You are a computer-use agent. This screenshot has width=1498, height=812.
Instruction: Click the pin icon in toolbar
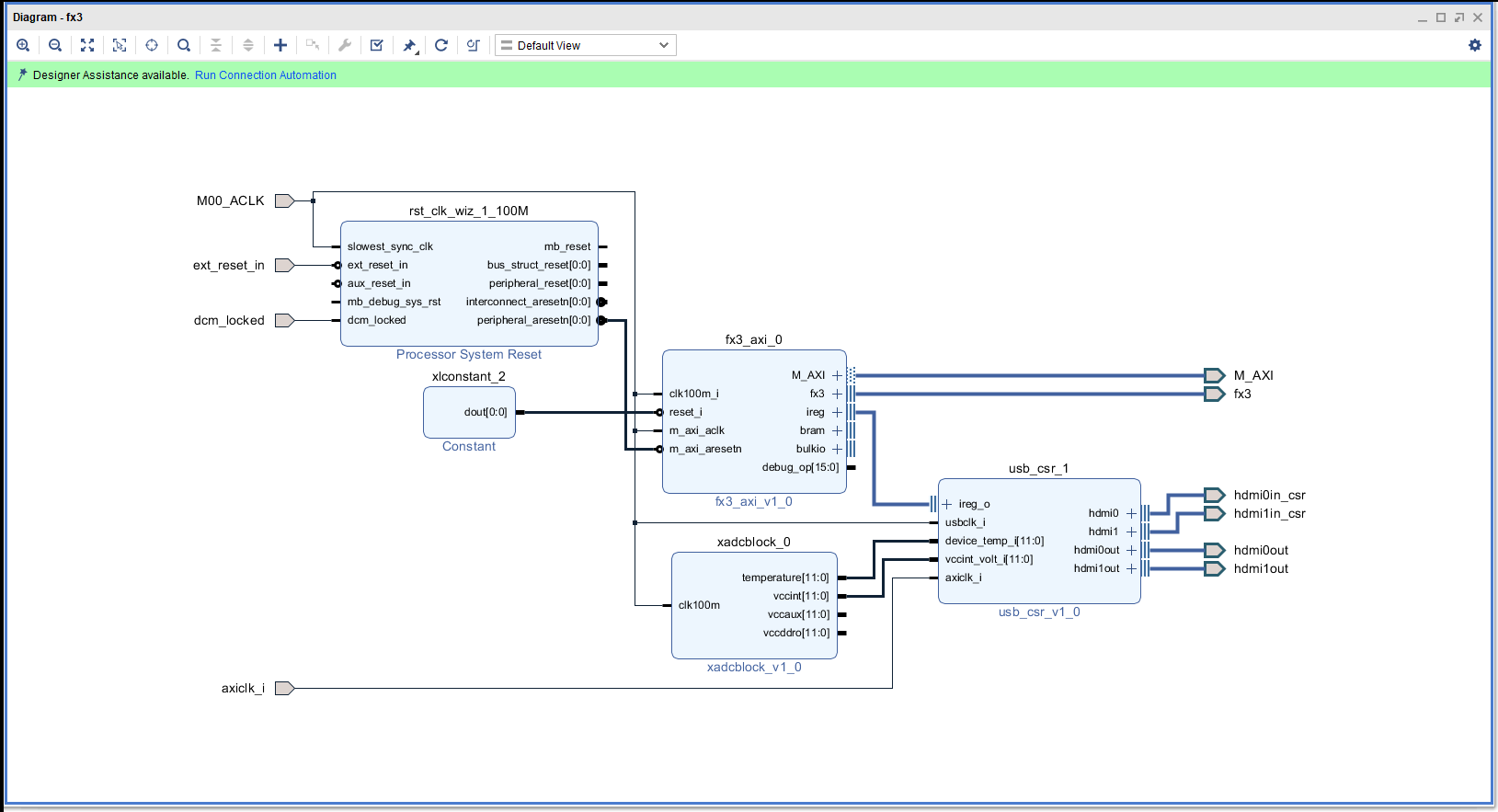[x=410, y=45]
